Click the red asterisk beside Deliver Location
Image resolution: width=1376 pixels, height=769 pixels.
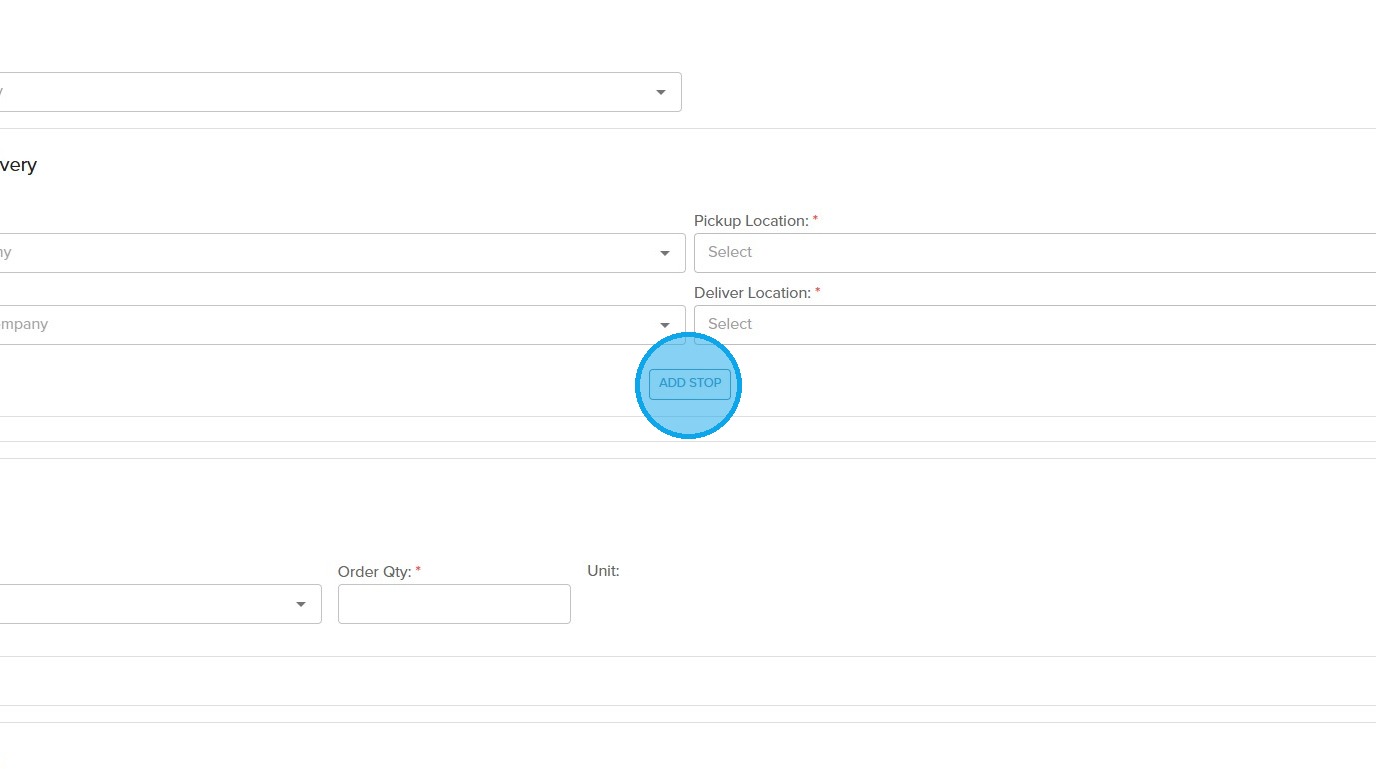(x=818, y=291)
